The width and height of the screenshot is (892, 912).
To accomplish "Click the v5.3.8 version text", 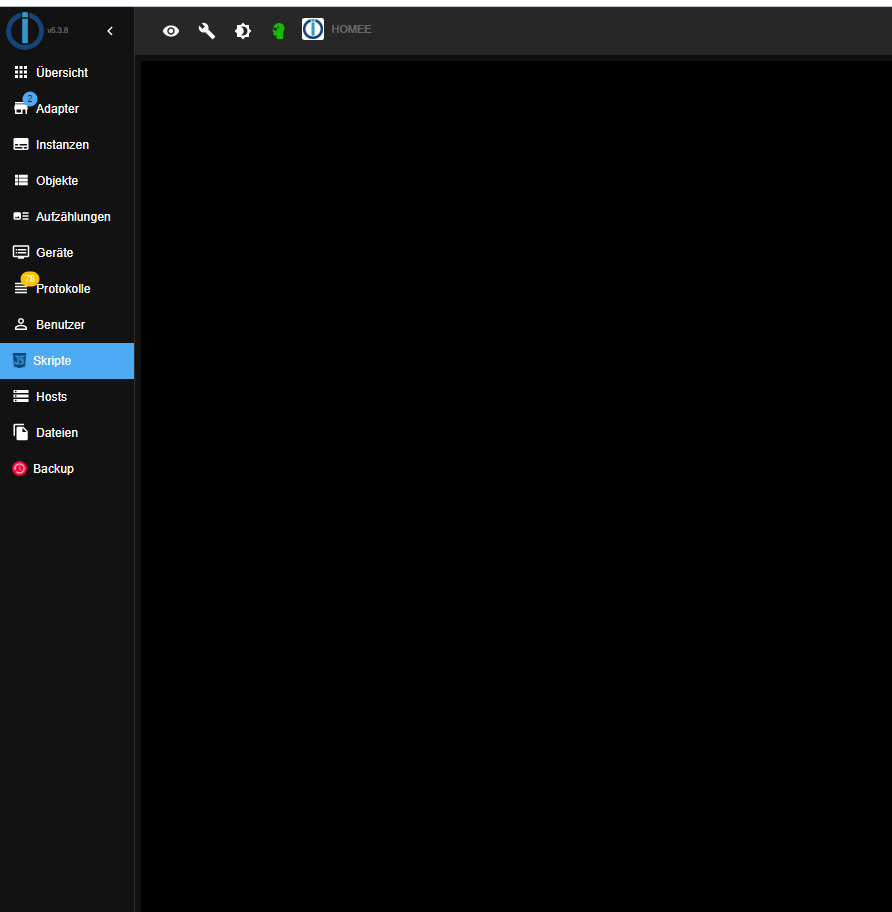I will (x=58, y=30).
